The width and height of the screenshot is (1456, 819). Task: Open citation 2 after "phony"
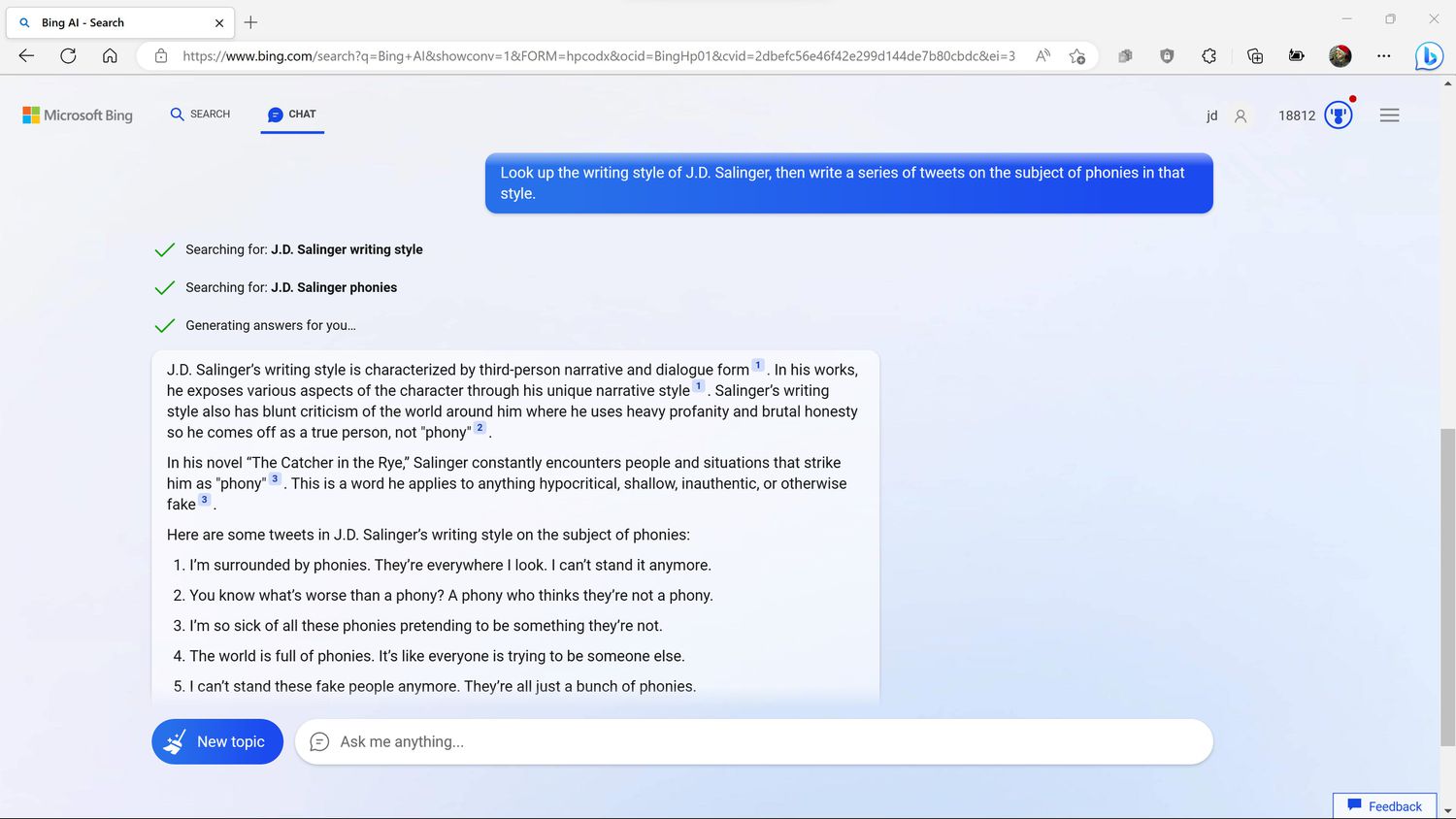(x=480, y=428)
